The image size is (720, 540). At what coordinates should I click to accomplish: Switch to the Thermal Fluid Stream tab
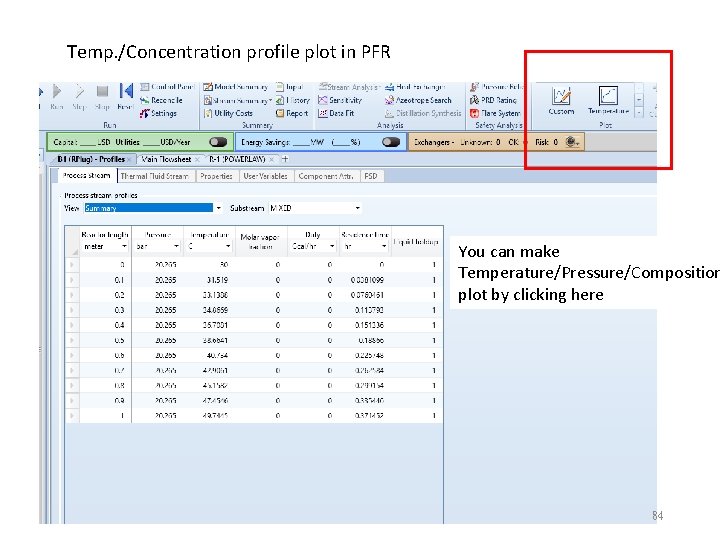pos(155,176)
